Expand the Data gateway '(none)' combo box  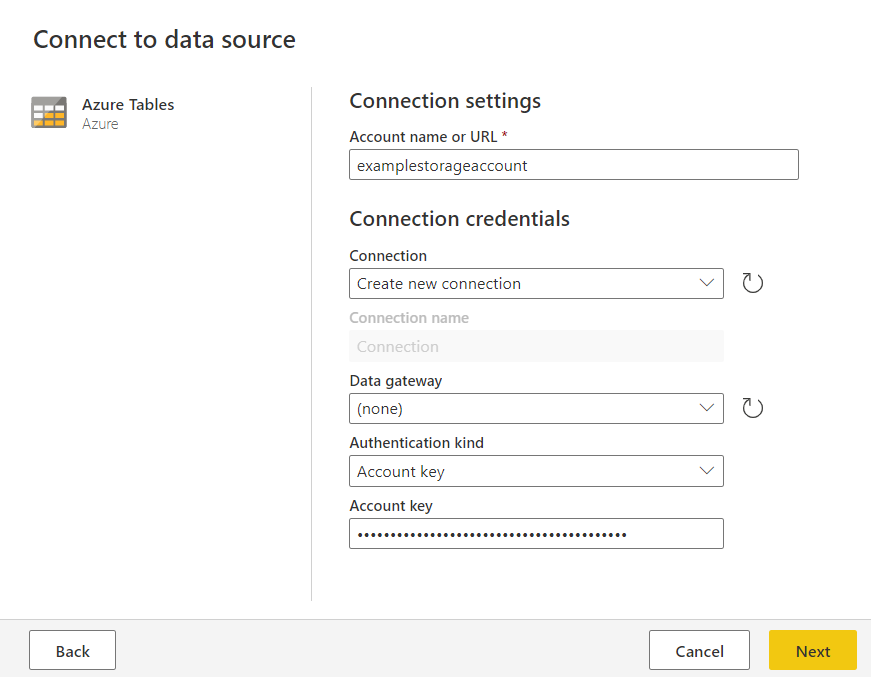[535, 408]
